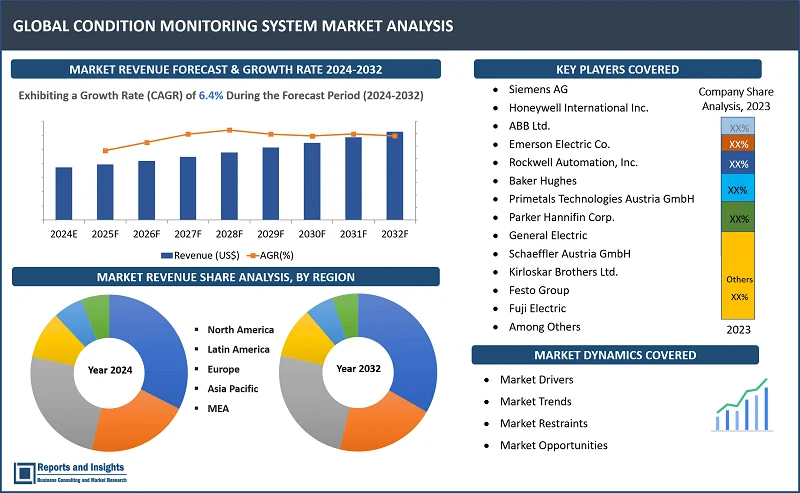This screenshot has height=493, width=800.
Task: Click MEA region legend entry
Action: (x=218, y=409)
